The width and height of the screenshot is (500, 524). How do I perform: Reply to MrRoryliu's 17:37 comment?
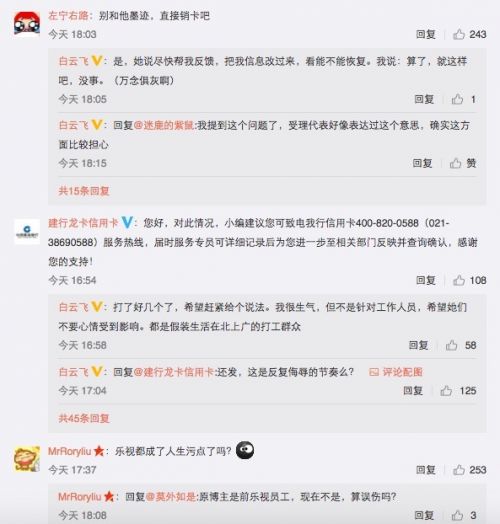(x=426, y=470)
